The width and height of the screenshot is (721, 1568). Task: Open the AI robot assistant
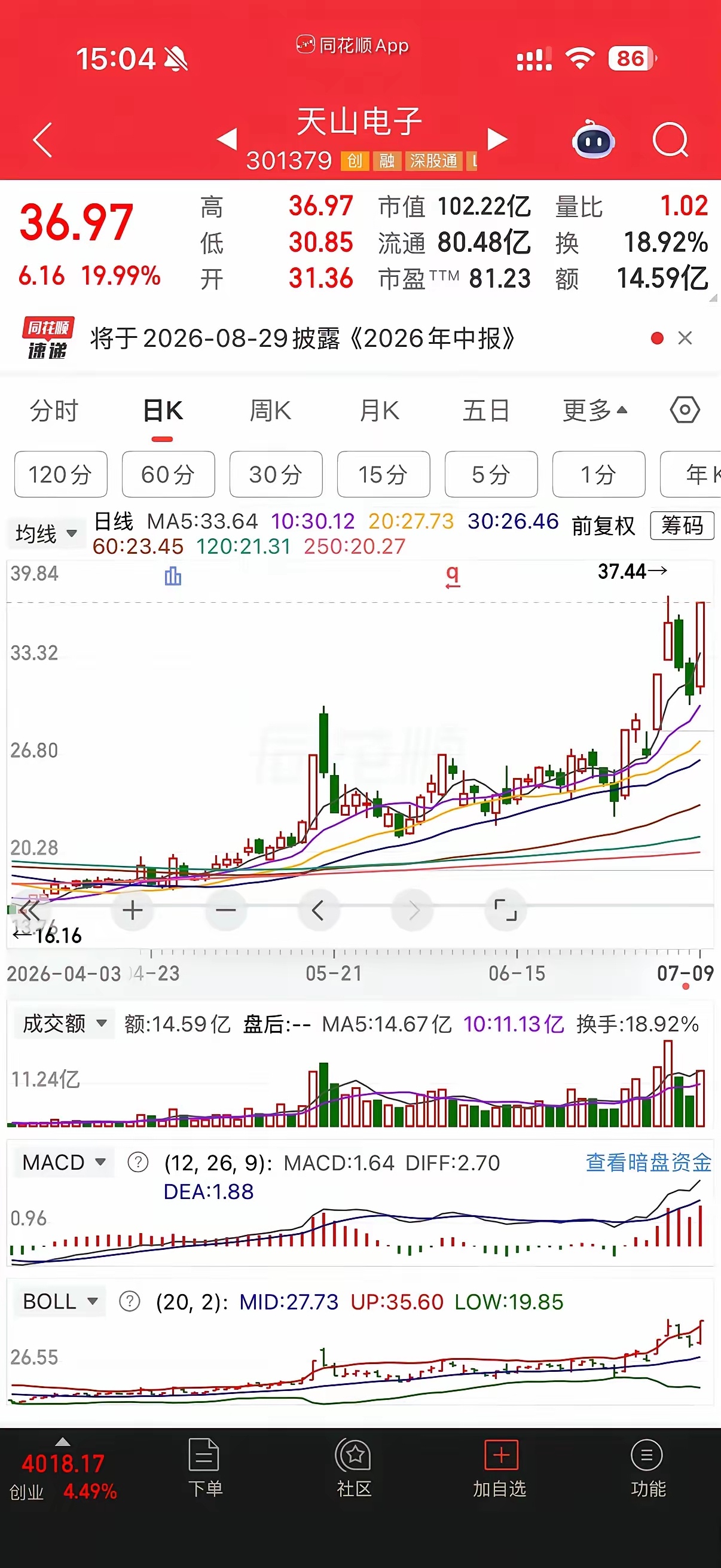tap(593, 139)
